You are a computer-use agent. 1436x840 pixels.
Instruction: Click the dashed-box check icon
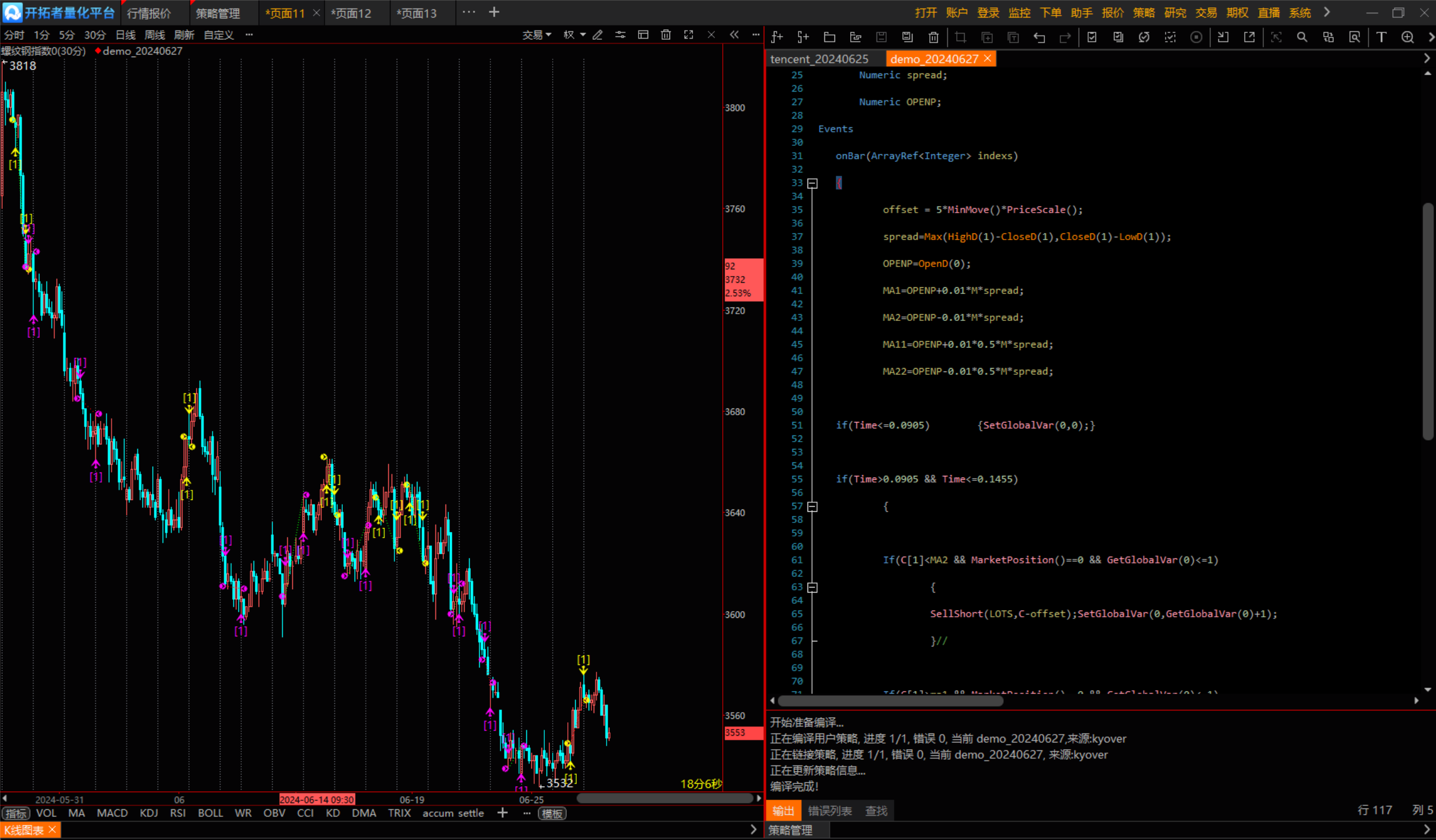[x=1170, y=37]
